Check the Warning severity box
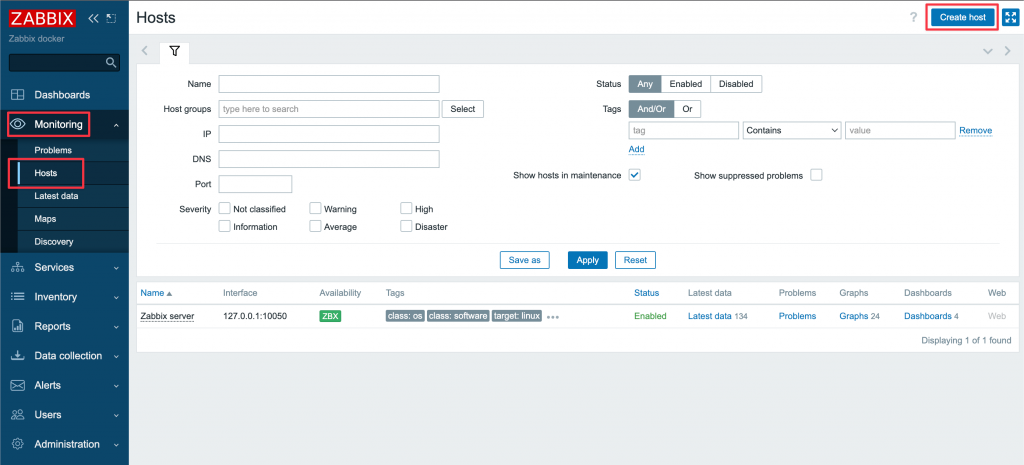Viewport: 1024px width, 465px height. tap(315, 209)
